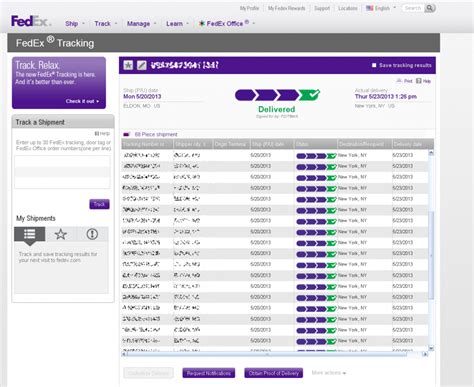Open the alert exclamation tab in My Shipments

click(92, 234)
